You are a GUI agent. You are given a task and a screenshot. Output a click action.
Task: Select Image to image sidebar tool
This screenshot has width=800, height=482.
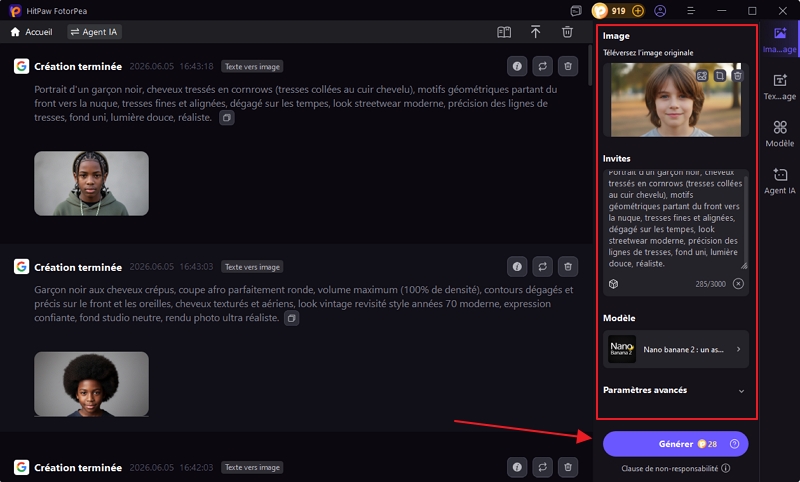point(780,40)
